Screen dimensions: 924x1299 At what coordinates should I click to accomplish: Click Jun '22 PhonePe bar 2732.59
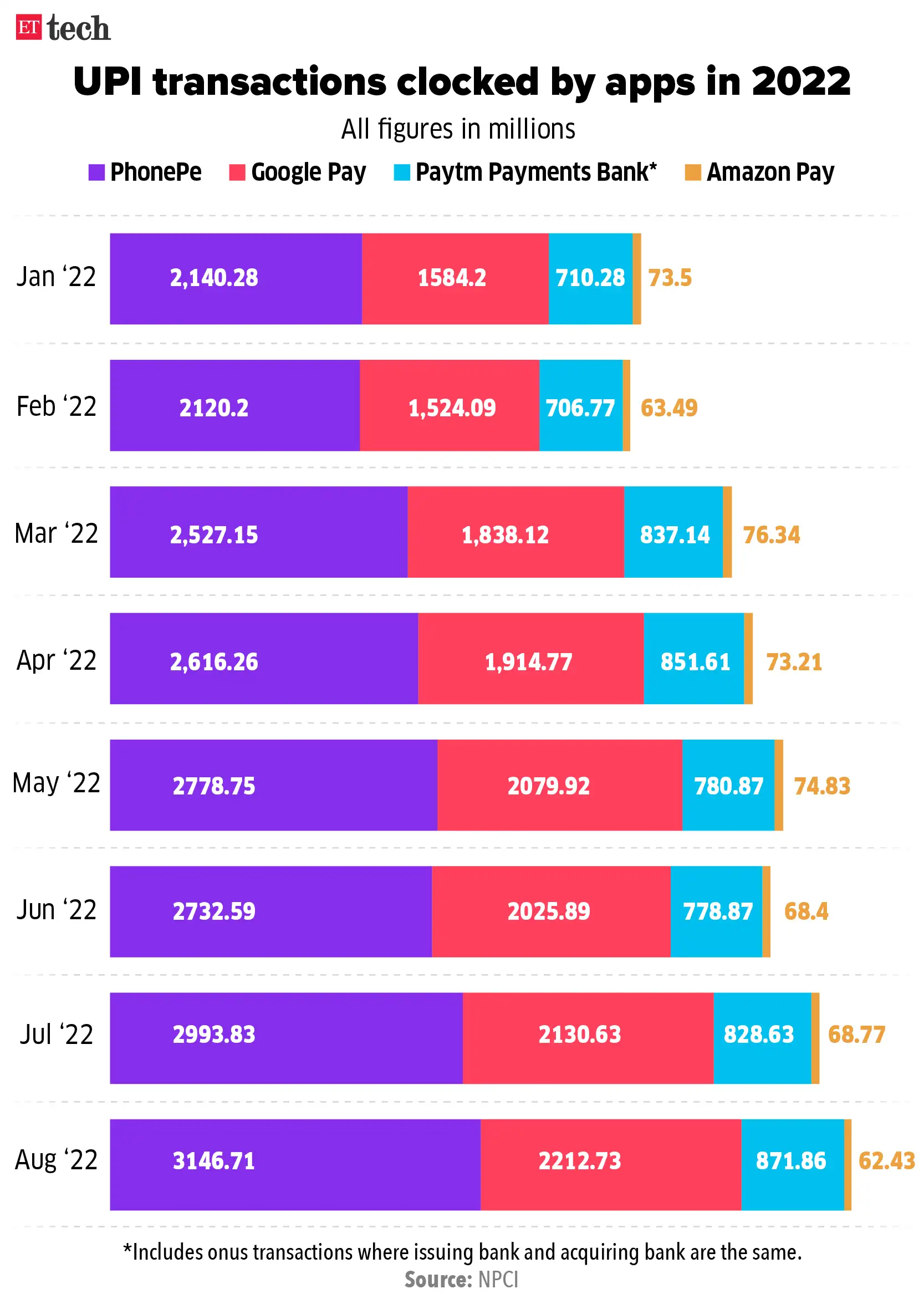(x=271, y=911)
